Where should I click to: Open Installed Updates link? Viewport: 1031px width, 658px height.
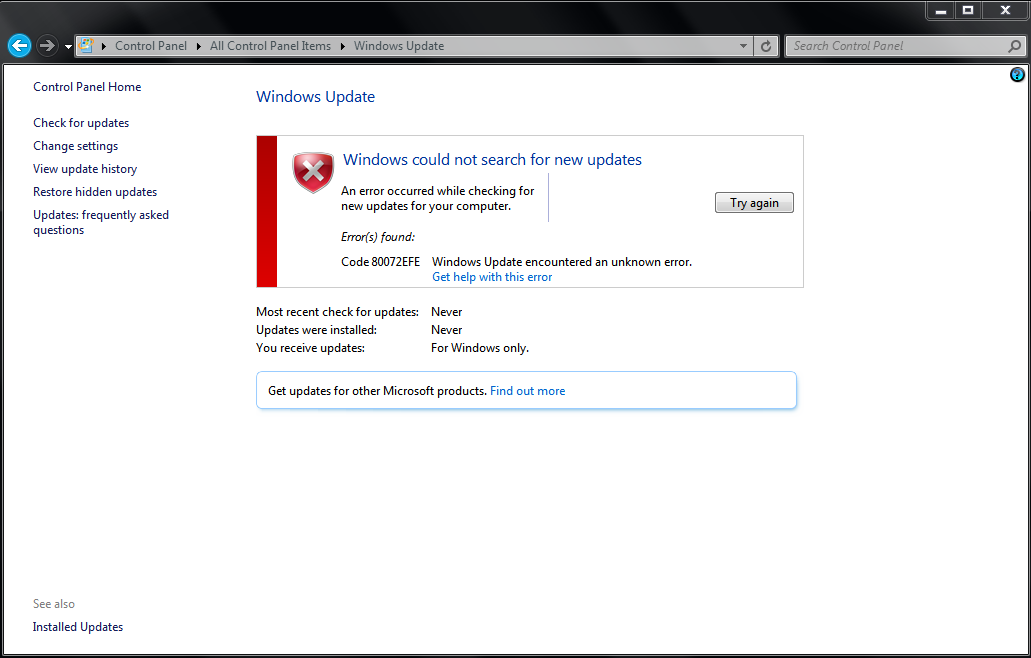pos(78,627)
